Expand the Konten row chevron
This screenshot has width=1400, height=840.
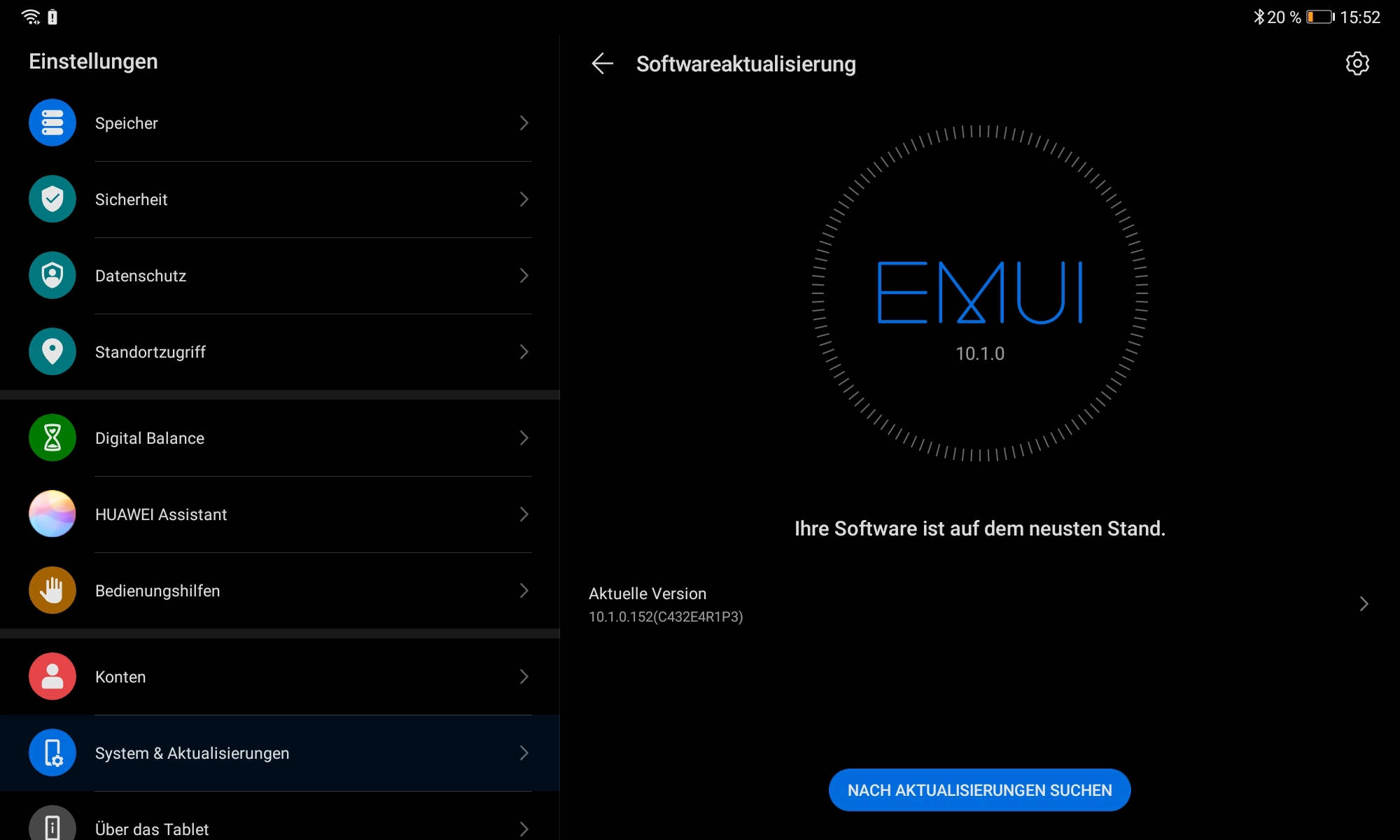click(x=524, y=677)
